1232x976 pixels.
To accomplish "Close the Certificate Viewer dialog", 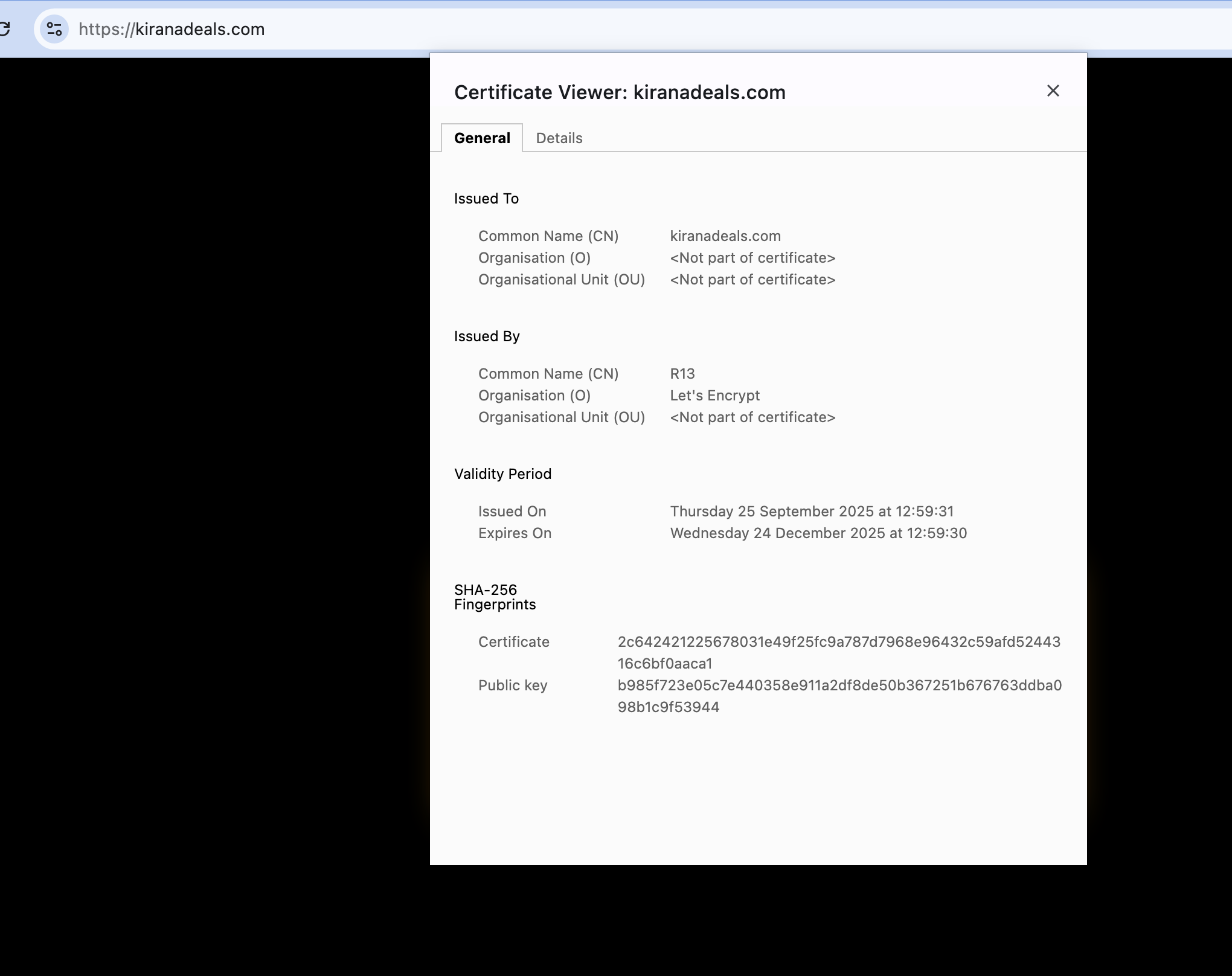I will coord(1053,91).
